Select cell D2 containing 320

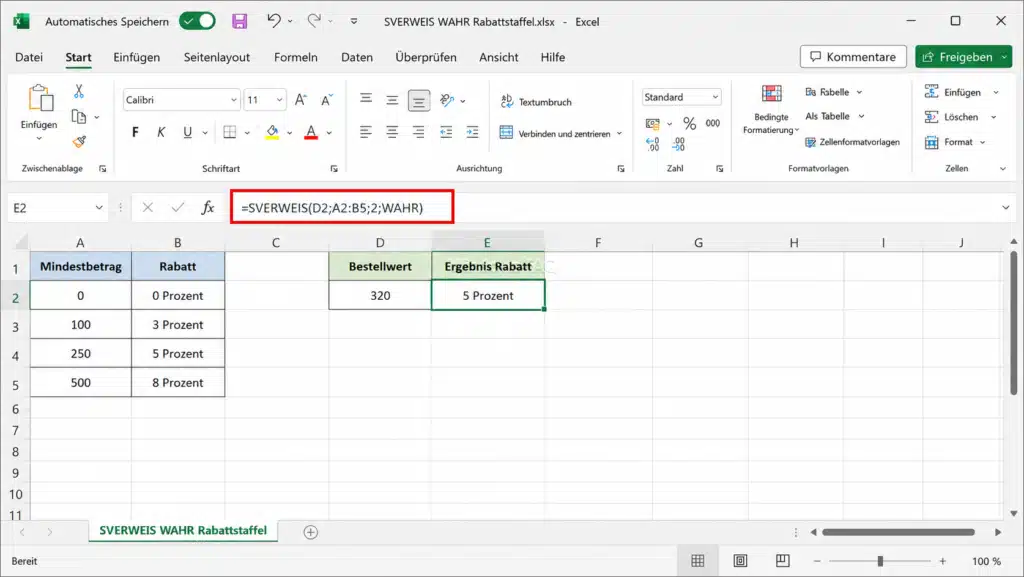(x=380, y=296)
